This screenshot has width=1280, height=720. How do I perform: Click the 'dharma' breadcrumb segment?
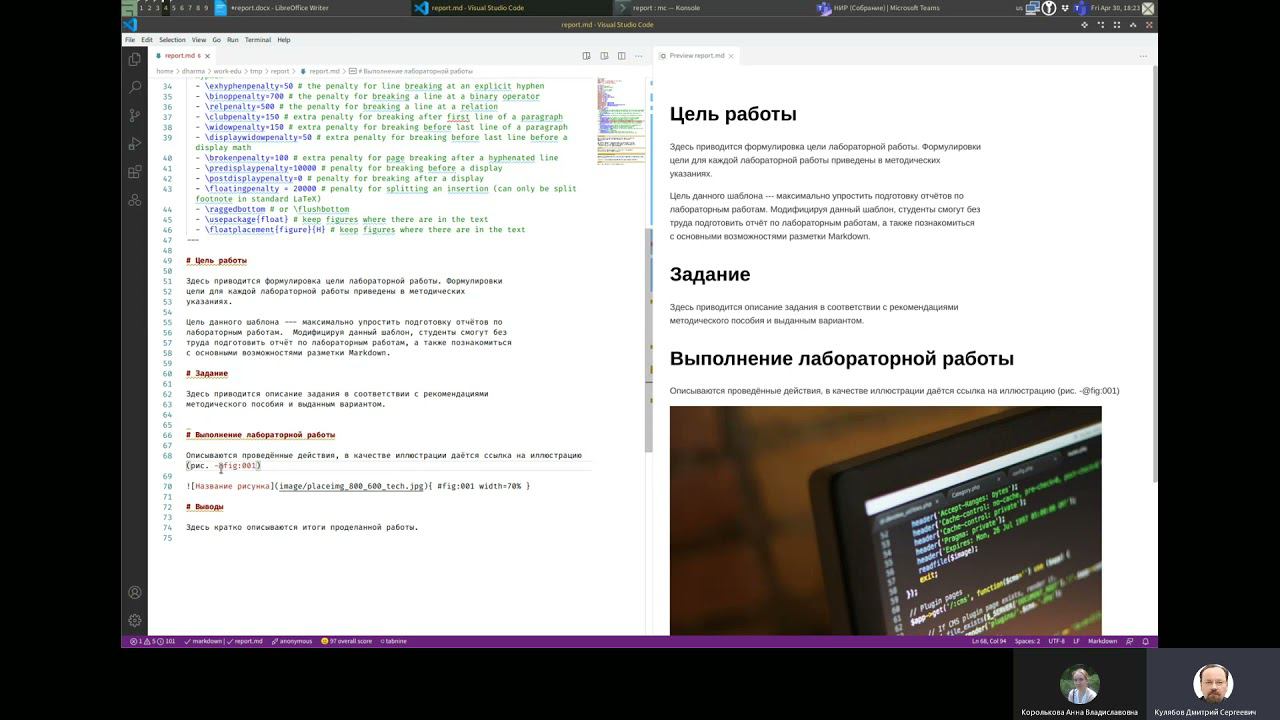click(193, 72)
